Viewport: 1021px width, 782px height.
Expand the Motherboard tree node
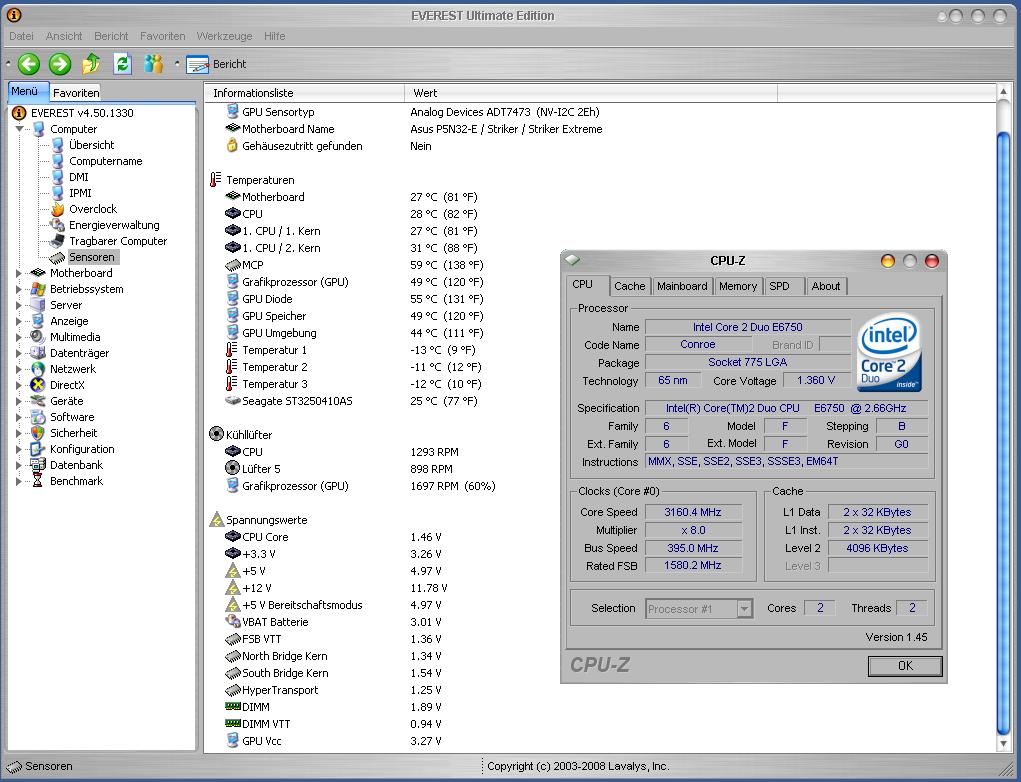19,273
